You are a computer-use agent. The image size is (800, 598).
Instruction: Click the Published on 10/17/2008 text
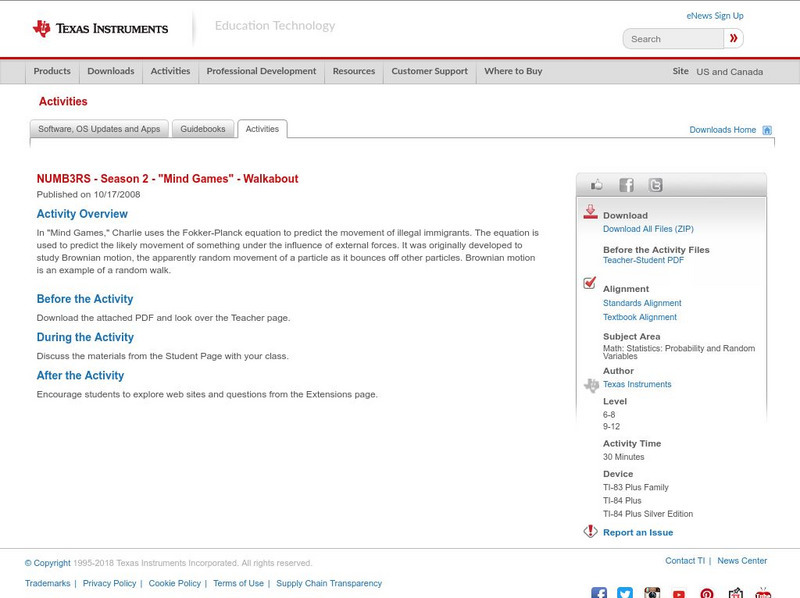point(88,194)
